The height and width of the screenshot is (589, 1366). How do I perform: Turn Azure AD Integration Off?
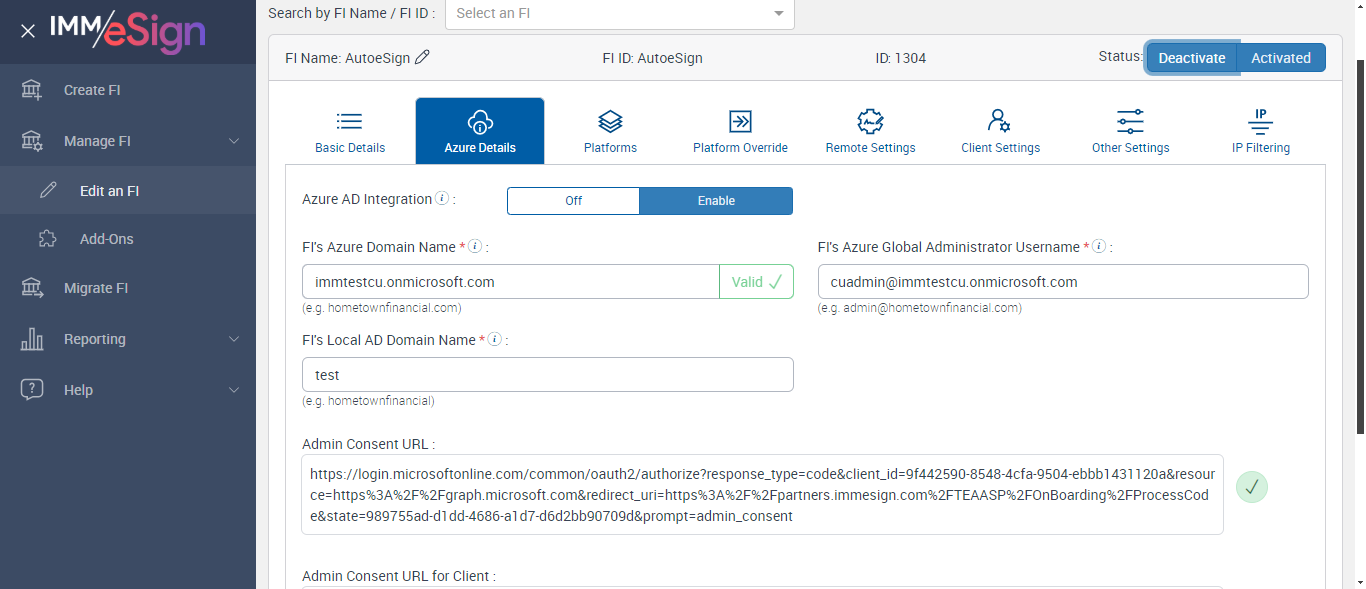[x=573, y=201]
